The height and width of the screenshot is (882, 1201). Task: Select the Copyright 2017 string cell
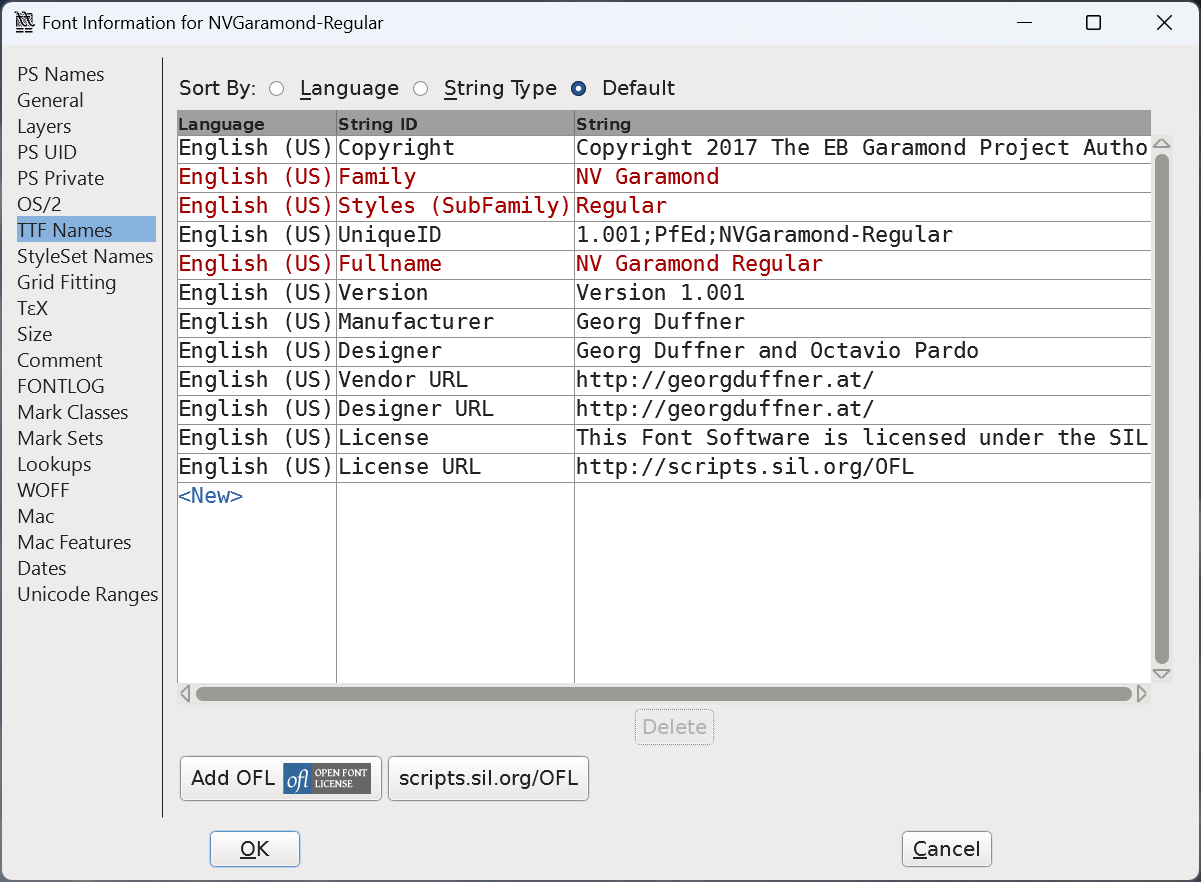pos(863,148)
